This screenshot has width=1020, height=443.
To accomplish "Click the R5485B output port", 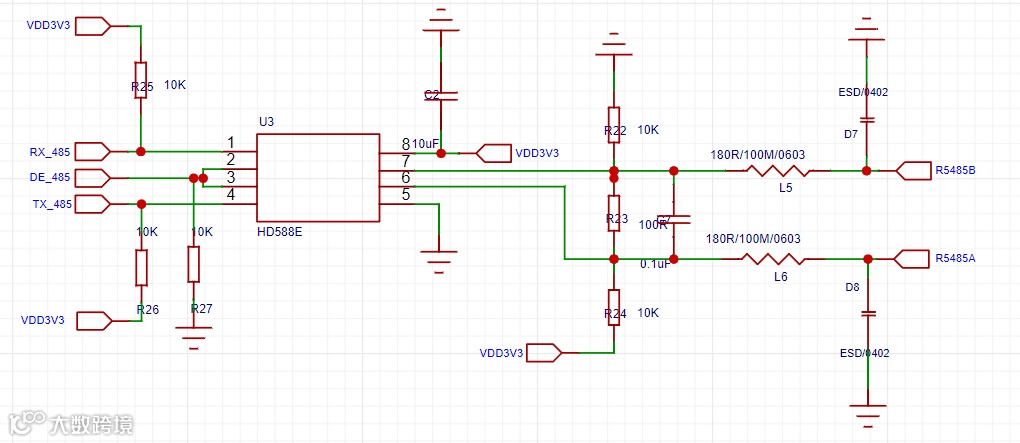I will tap(913, 171).
